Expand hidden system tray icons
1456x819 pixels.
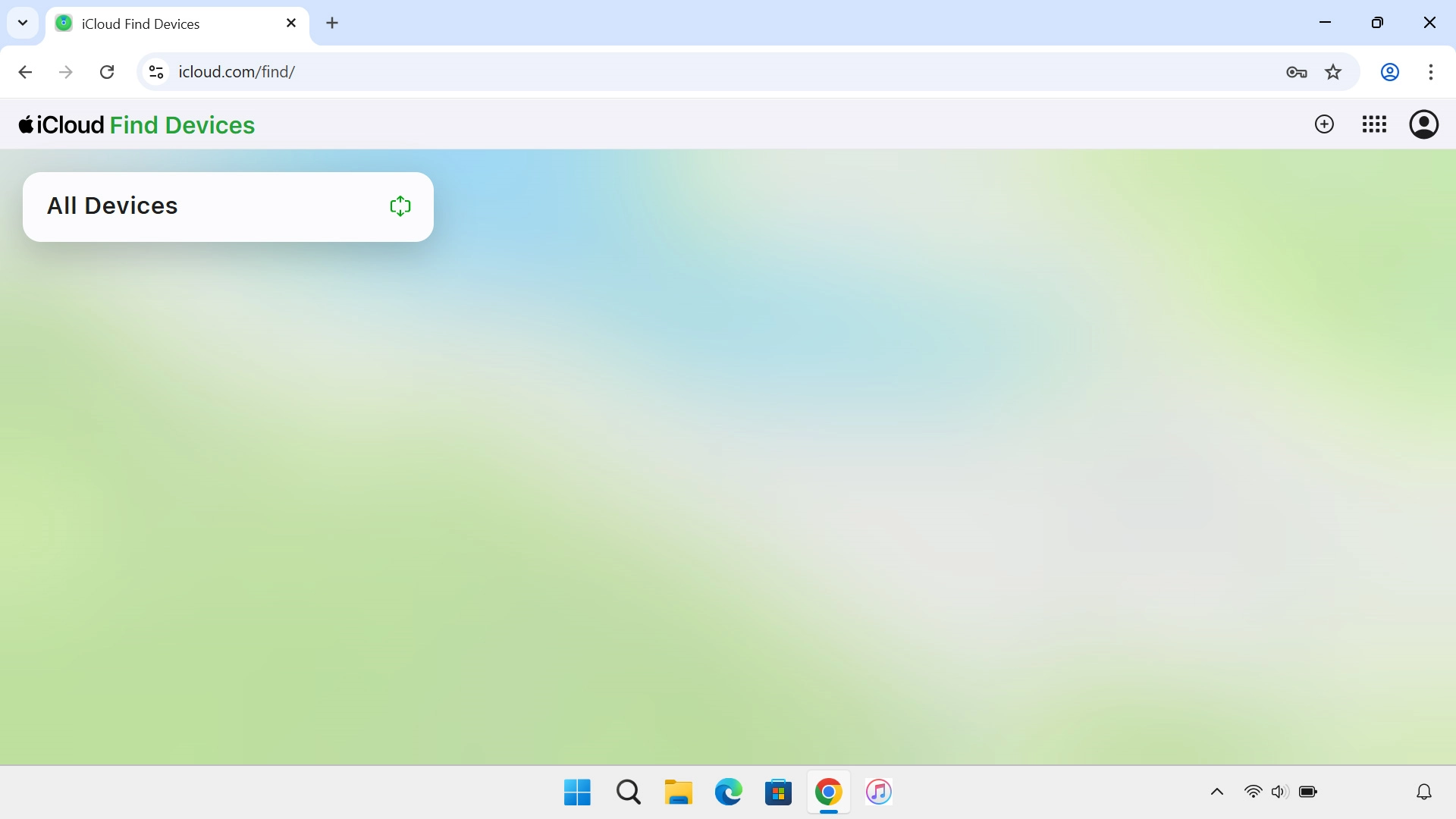point(1216,792)
